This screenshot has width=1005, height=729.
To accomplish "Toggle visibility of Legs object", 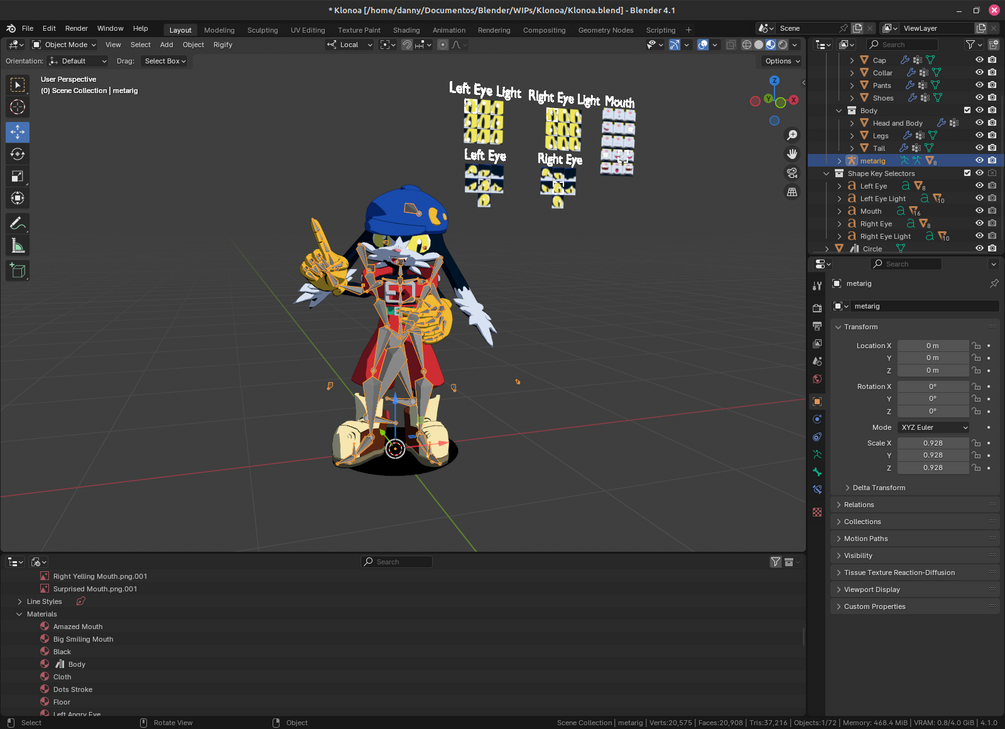I will pos(979,135).
